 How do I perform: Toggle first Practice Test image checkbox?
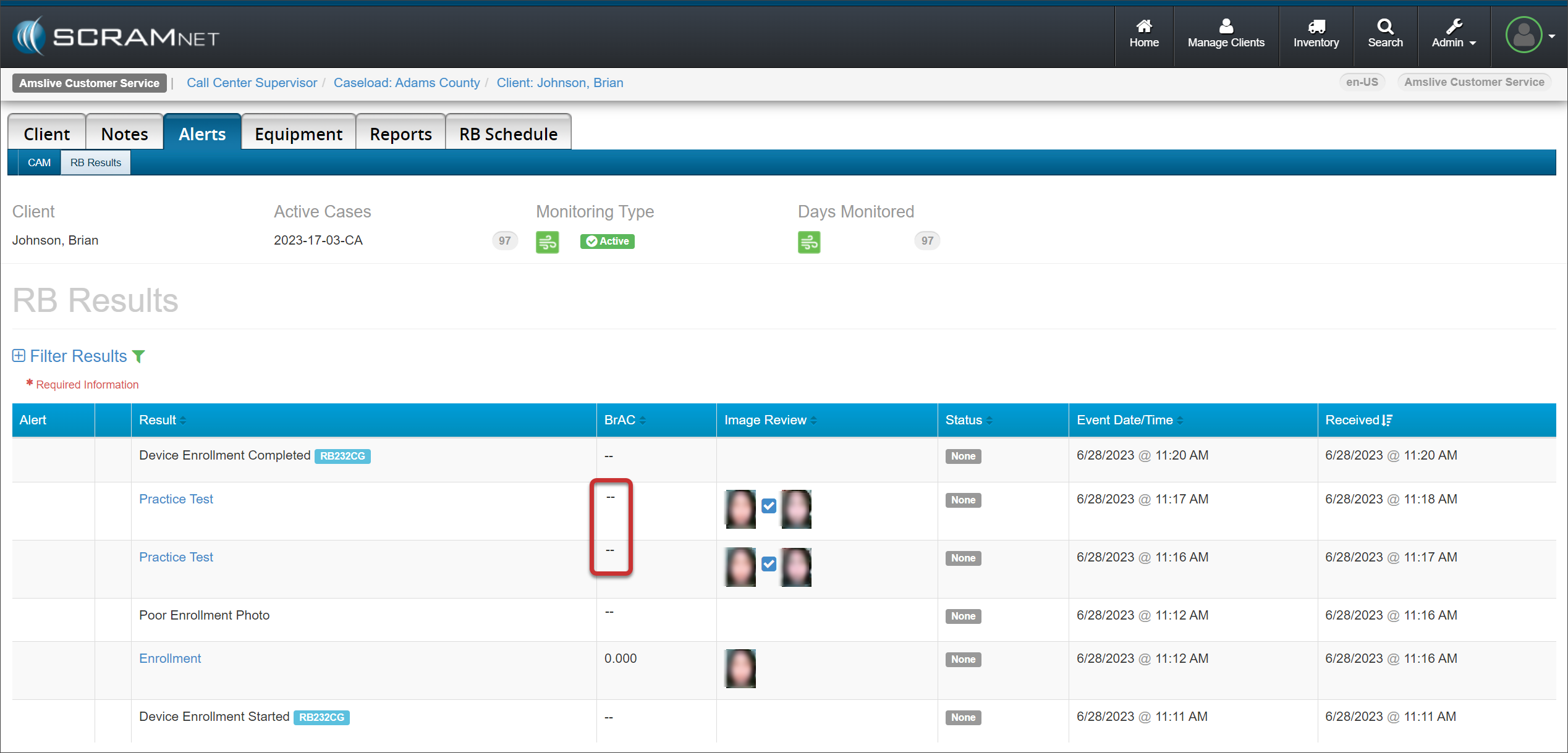[768, 506]
